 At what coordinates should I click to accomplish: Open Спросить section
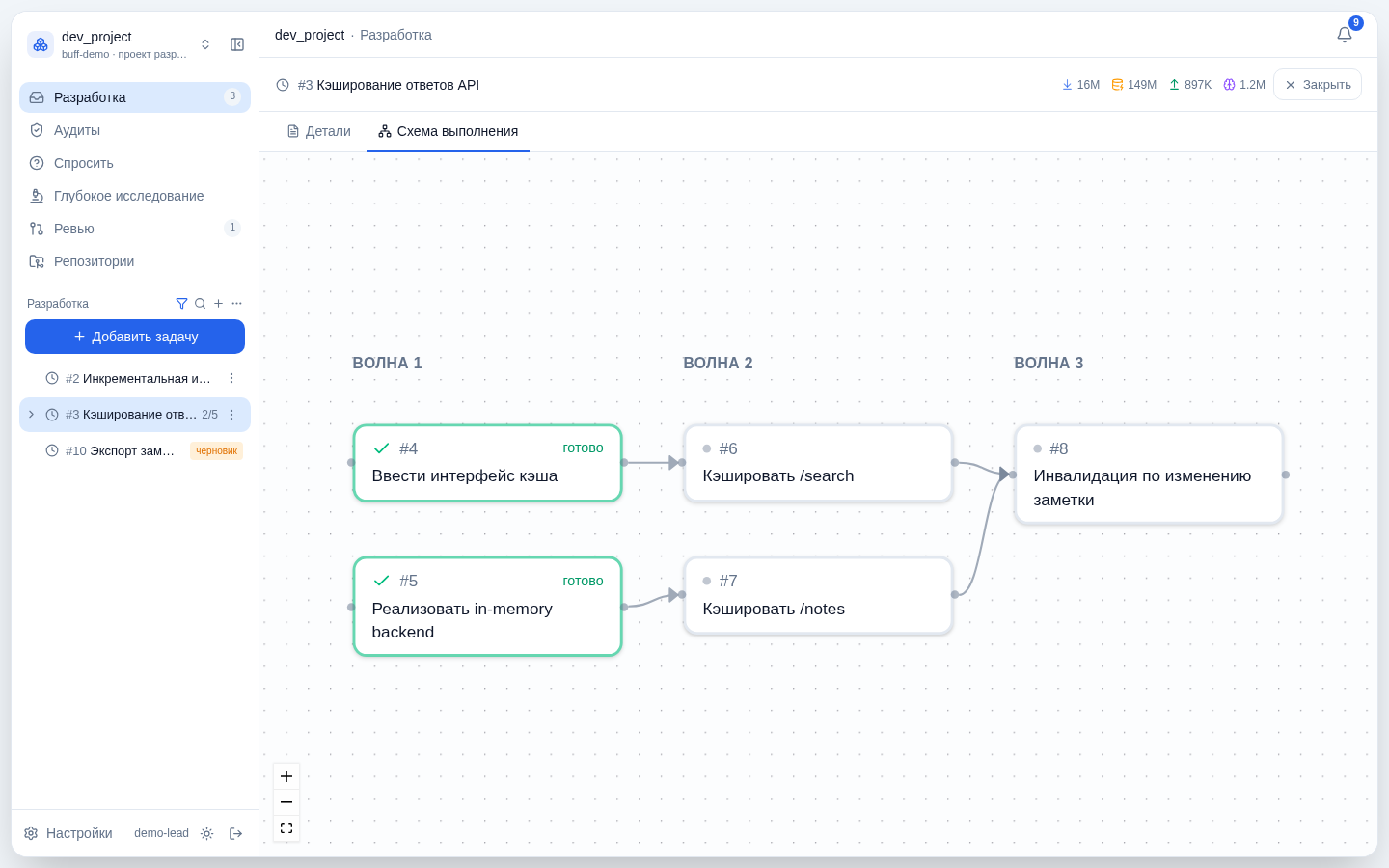click(x=135, y=163)
